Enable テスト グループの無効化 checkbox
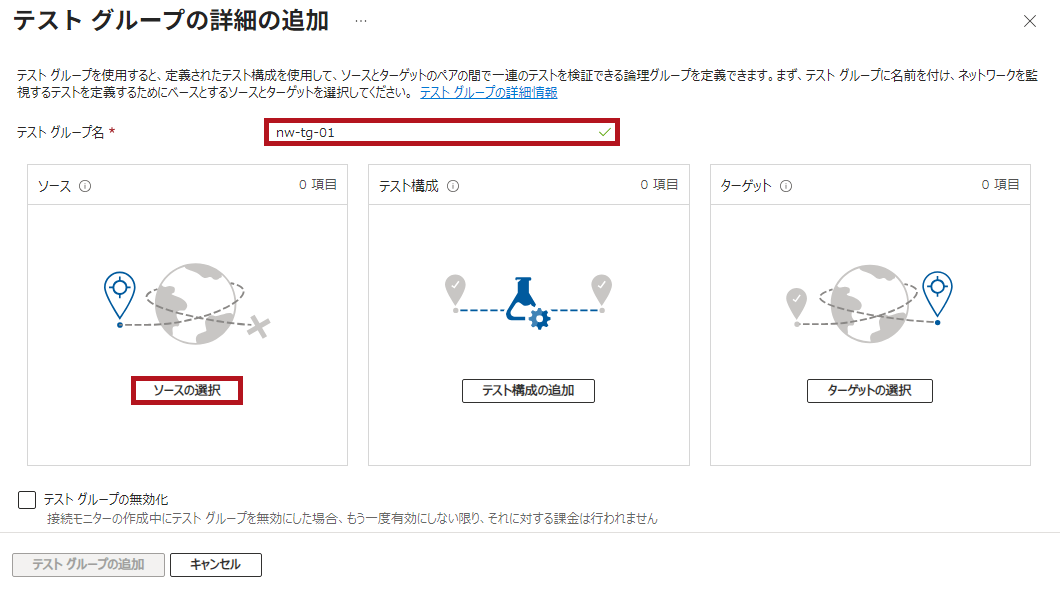Image resolution: width=1060 pixels, height=591 pixels. (x=27, y=500)
